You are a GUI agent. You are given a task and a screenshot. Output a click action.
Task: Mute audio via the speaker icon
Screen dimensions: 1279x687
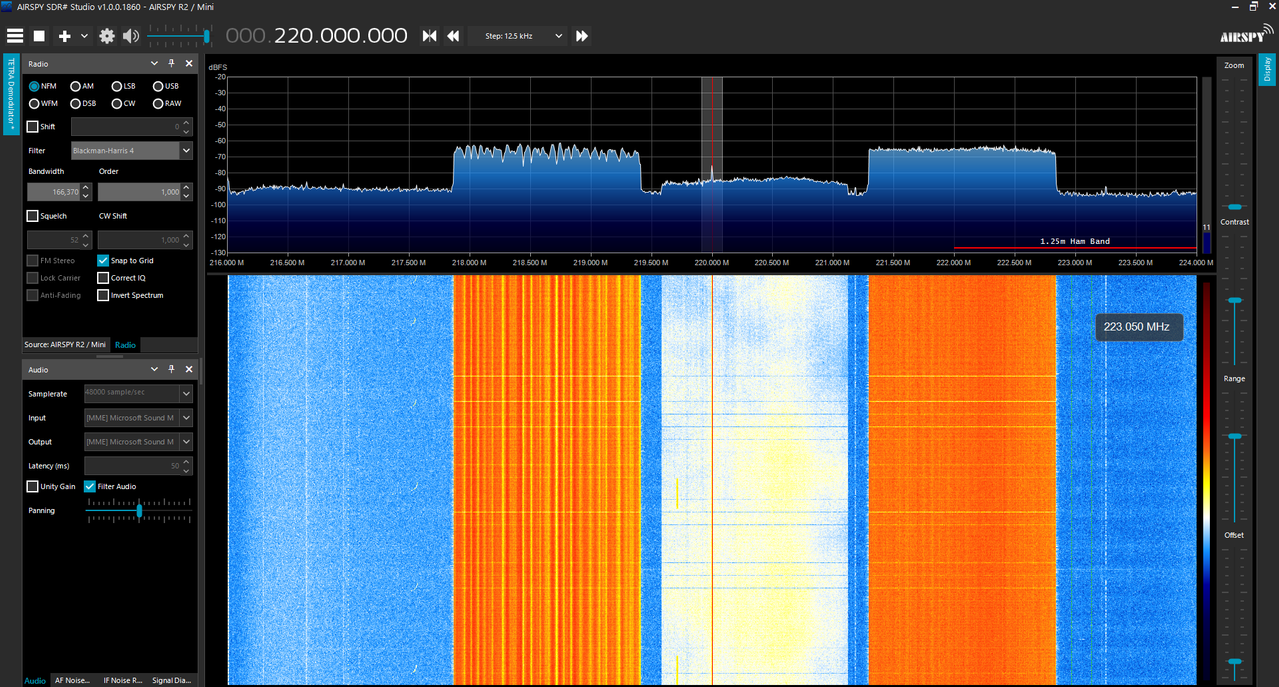(131, 36)
